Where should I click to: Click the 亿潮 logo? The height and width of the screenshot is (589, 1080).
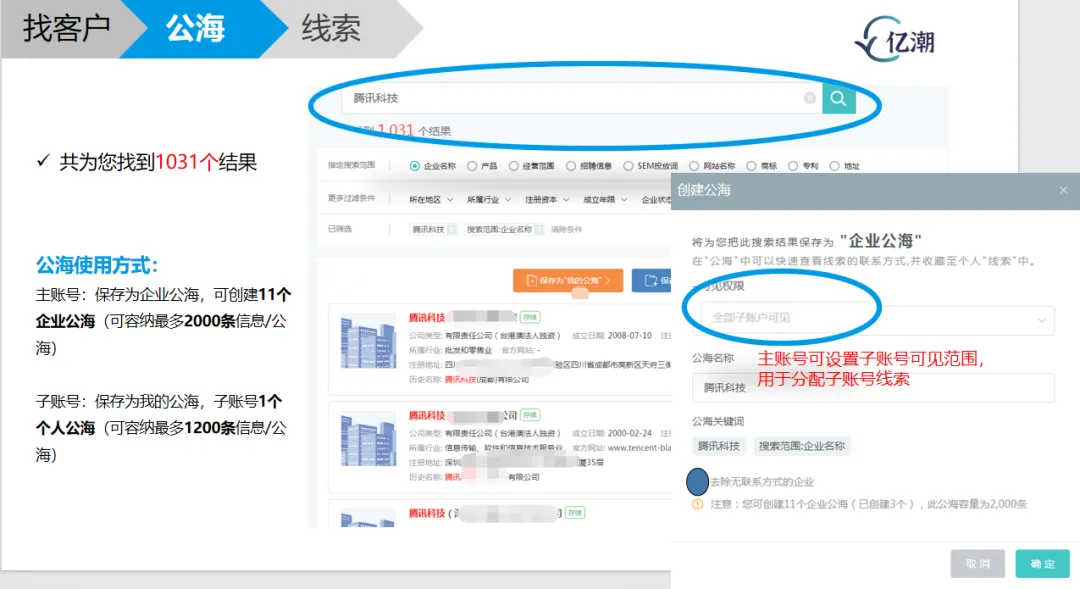tap(893, 30)
